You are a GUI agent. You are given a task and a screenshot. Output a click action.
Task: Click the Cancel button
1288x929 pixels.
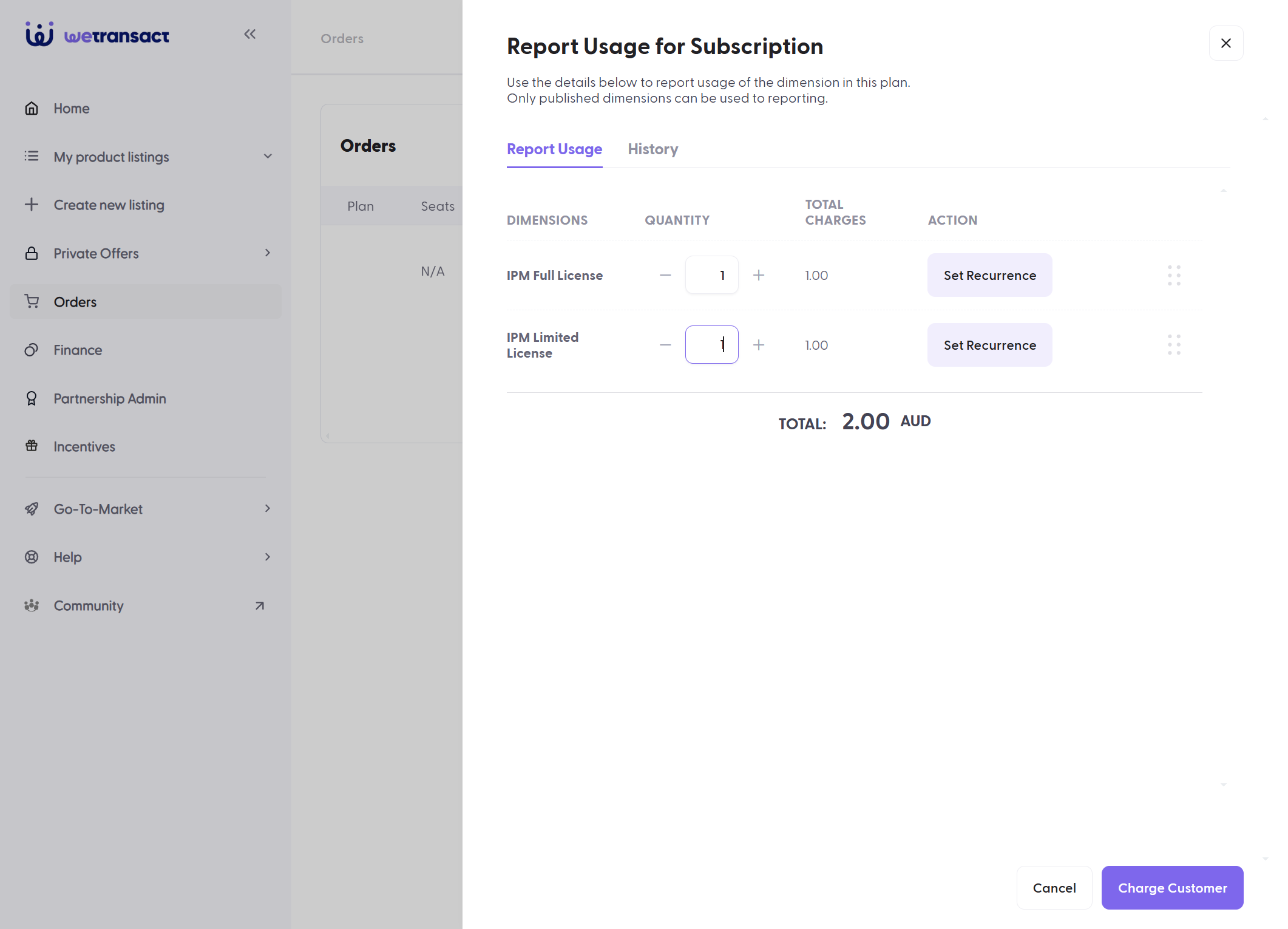(x=1054, y=888)
